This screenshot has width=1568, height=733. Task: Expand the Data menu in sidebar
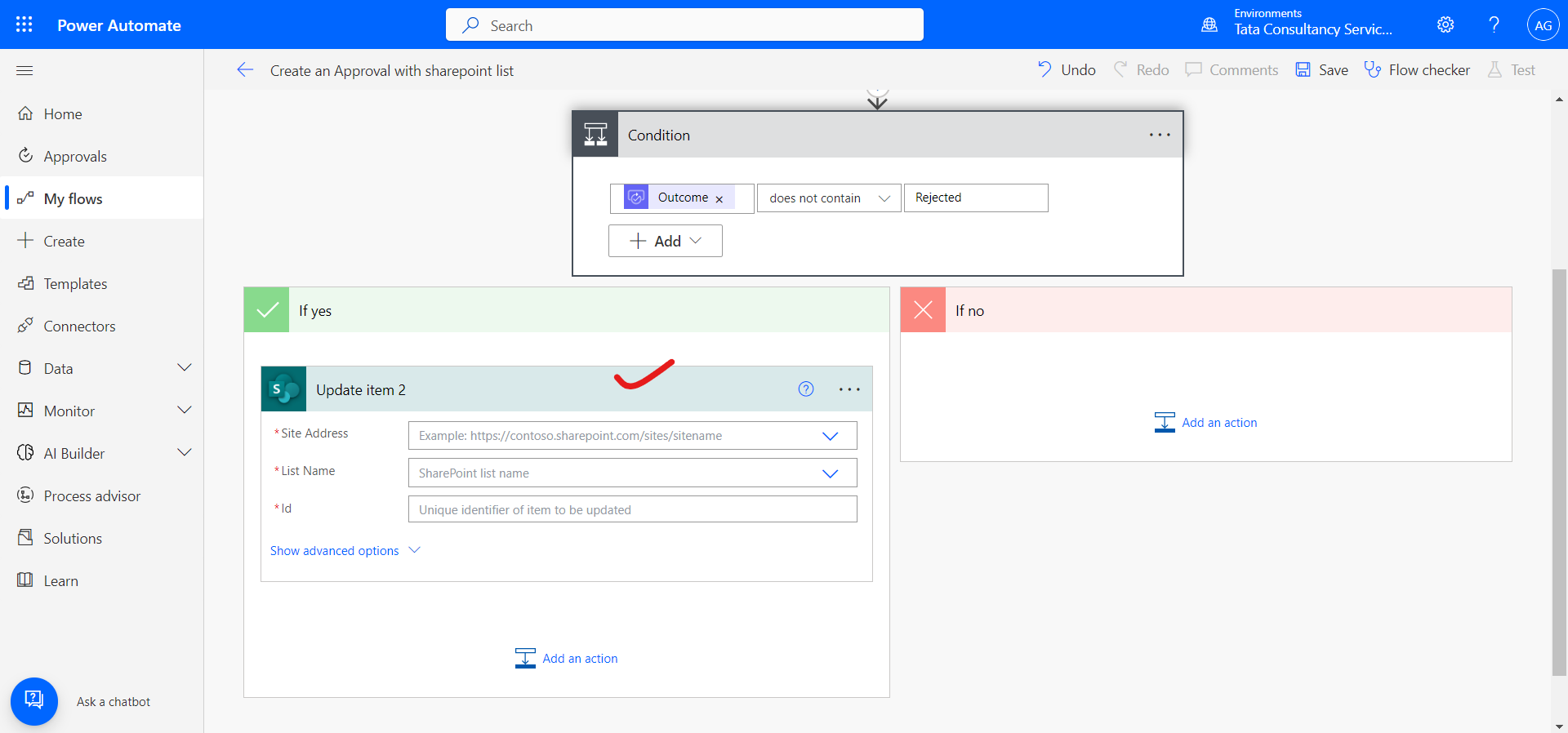[x=185, y=368]
